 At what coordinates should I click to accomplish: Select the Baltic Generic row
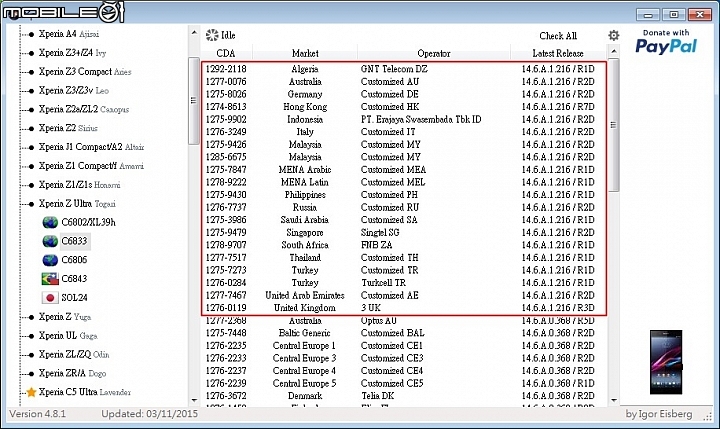click(x=404, y=333)
